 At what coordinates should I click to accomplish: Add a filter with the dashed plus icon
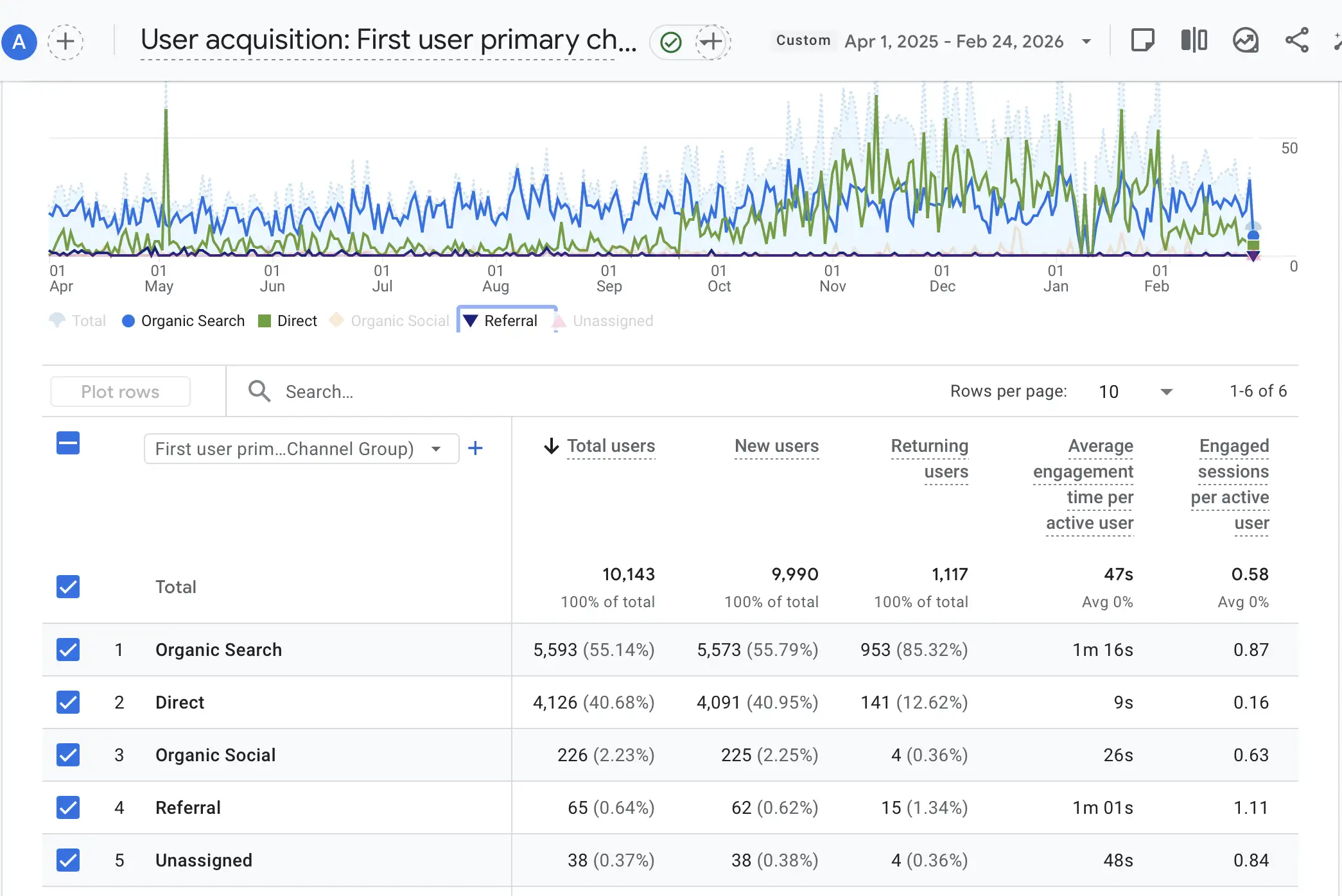pyautogui.click(x=711, y=42)
